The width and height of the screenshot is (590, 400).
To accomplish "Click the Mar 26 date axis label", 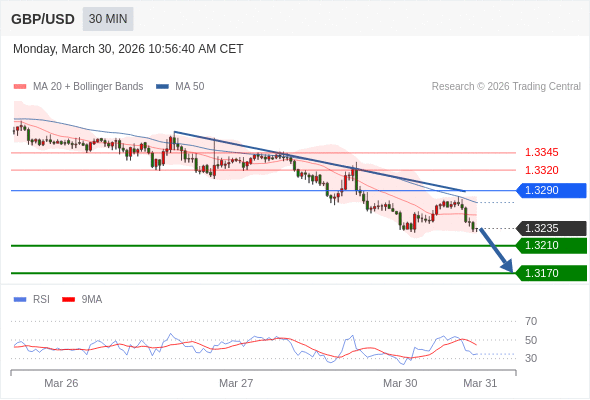I will click(x=61, y=383).
